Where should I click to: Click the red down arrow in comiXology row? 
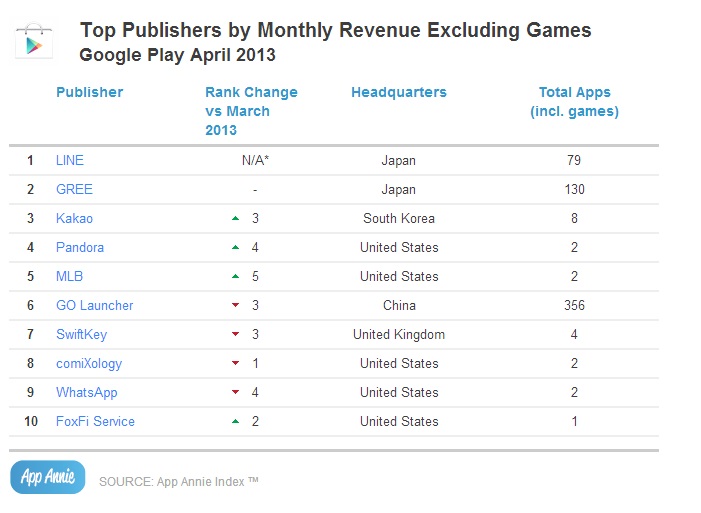point(236,363)
